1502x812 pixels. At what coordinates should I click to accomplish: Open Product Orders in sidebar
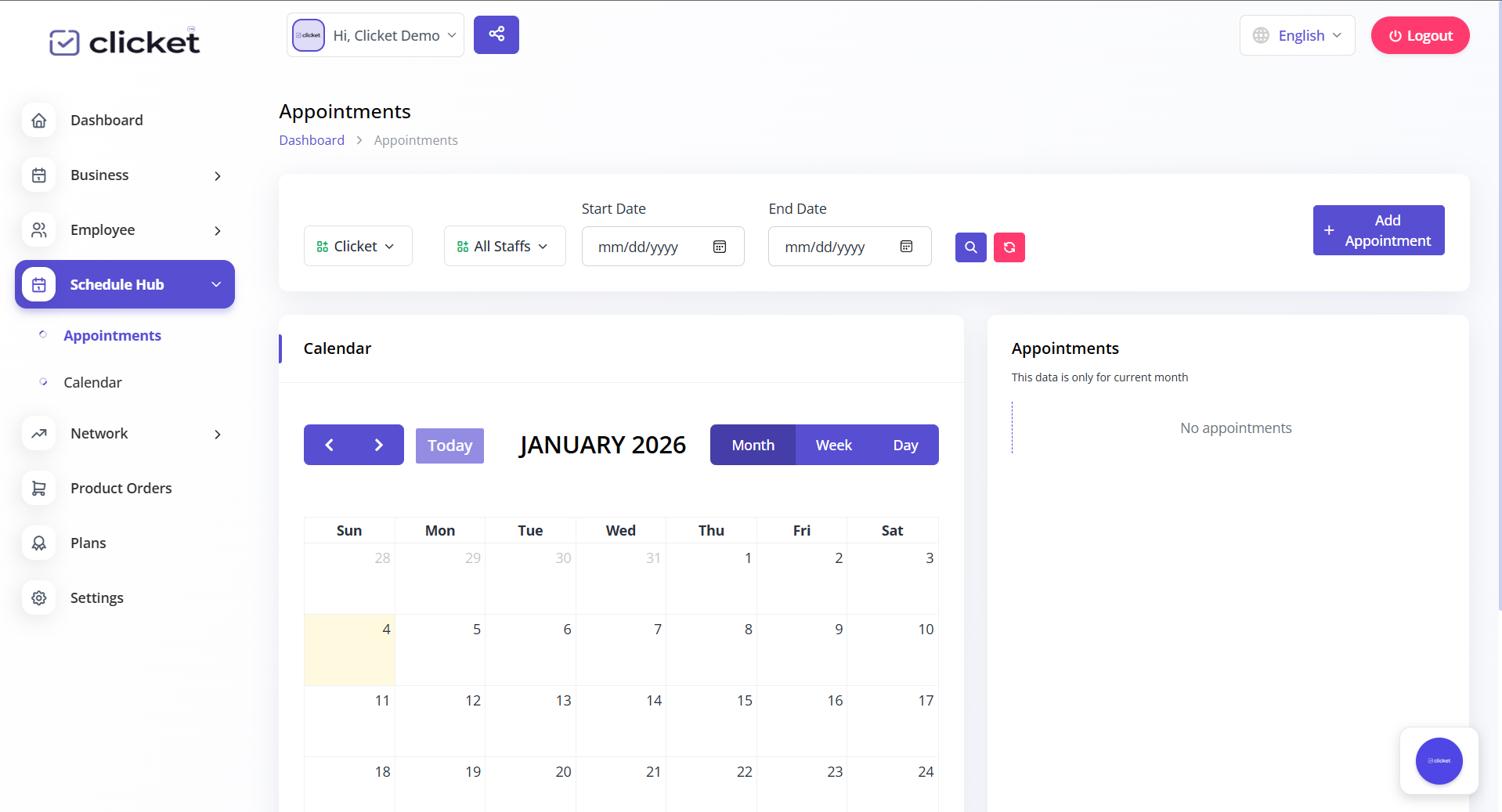(x=121, y=488)
